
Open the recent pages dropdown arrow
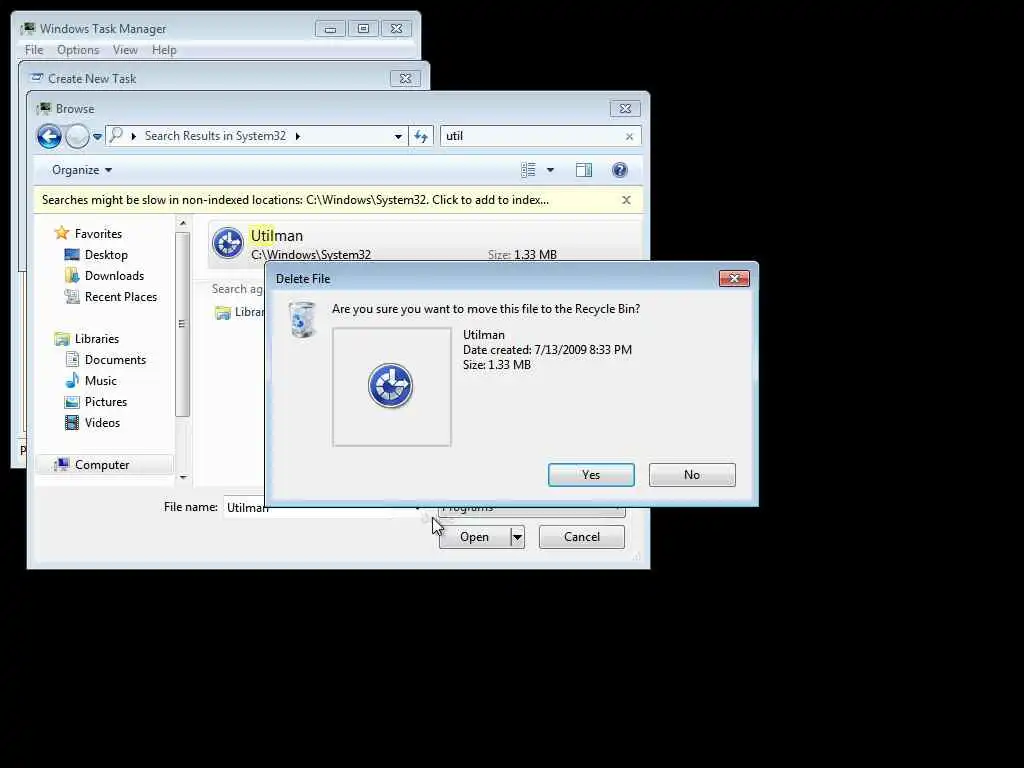click(97, 136)
